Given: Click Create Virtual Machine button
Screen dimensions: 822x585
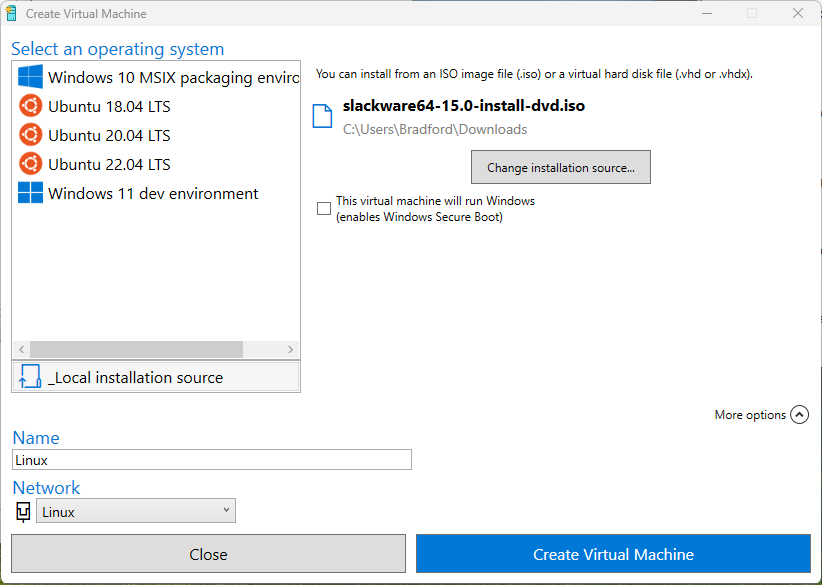Looking at the screenshot, I should tap(613, 554).
